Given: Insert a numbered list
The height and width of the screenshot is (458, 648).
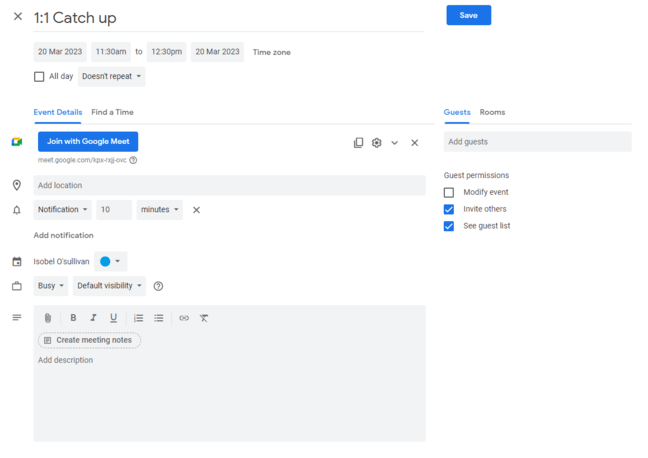Looking at the screenshot, I should pos(138,318).
